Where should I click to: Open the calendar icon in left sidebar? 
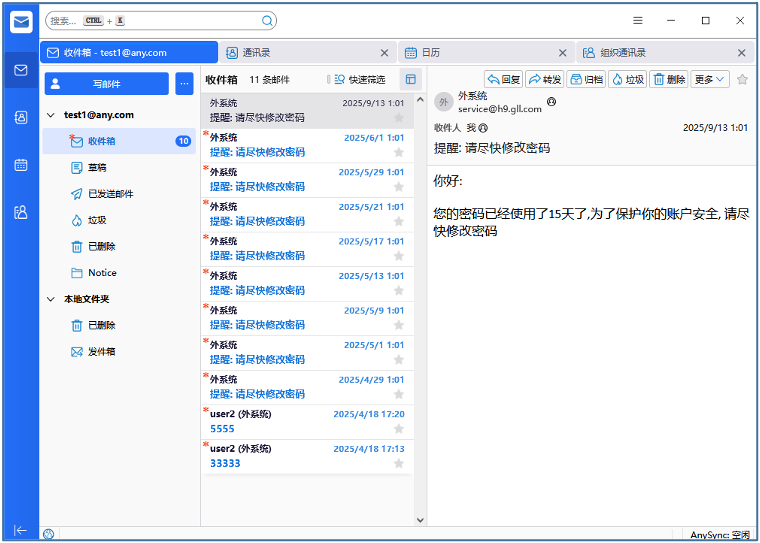tap(20, 165)
